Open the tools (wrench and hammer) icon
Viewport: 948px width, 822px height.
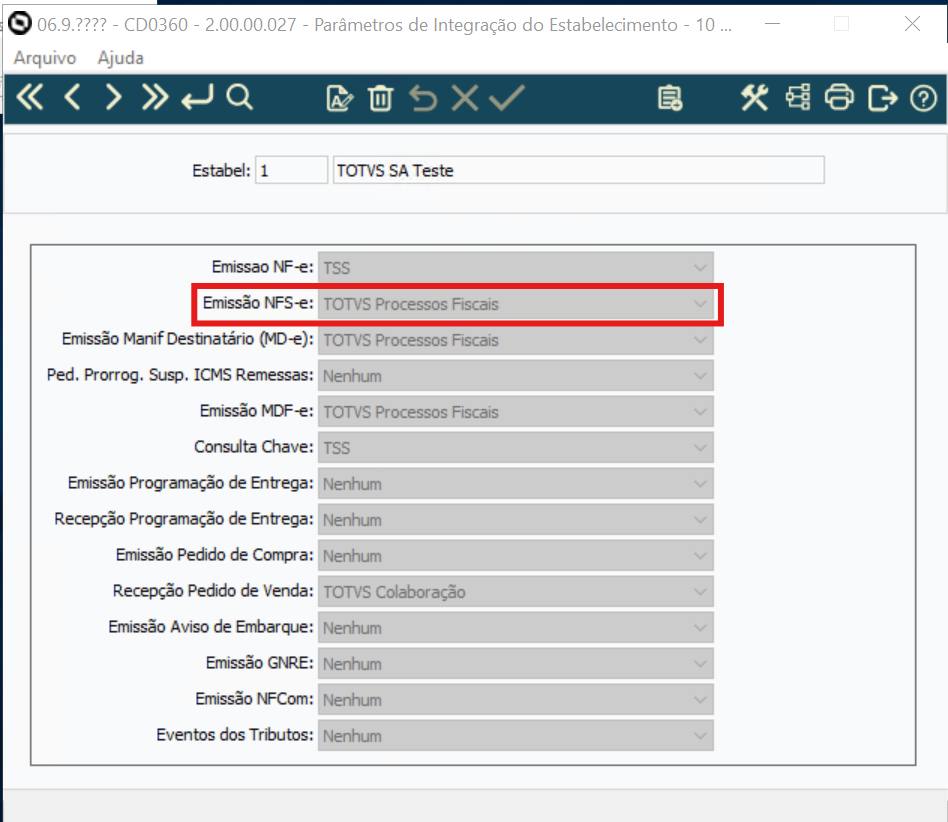(755, 98)
